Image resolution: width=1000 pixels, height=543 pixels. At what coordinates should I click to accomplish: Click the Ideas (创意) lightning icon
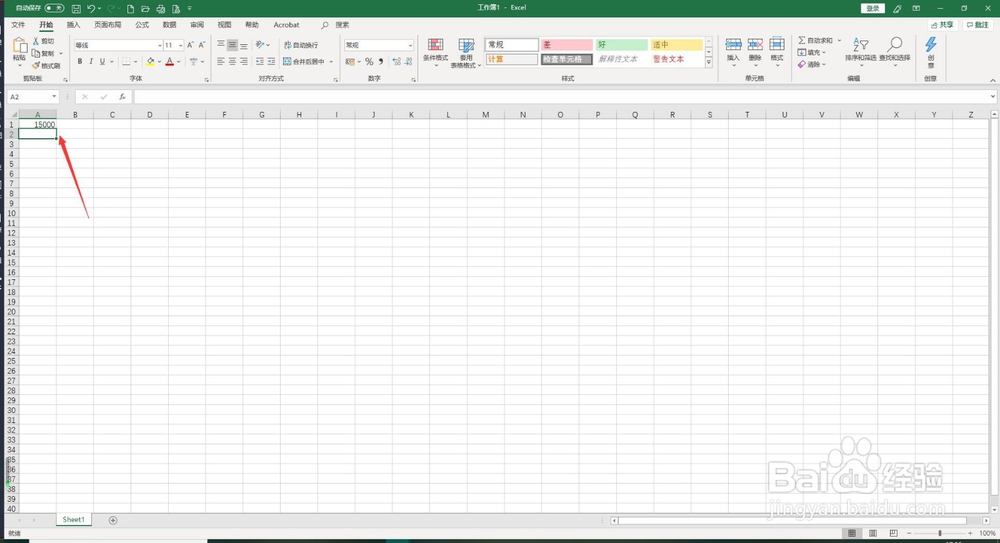(930, 45)
